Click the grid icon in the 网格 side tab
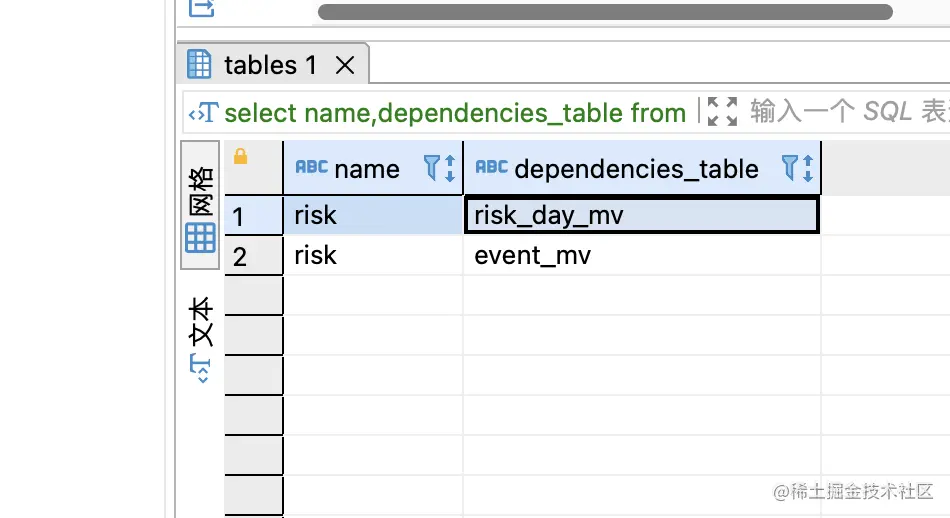Screen dimensions: 950x518 (x=200, y=238)
